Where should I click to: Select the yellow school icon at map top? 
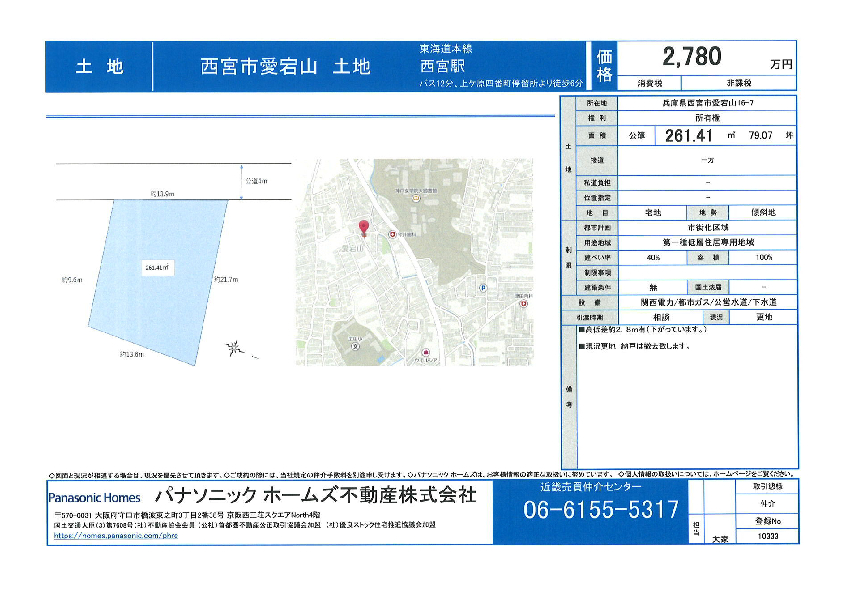pyautogui.click(x=417, y=198)
